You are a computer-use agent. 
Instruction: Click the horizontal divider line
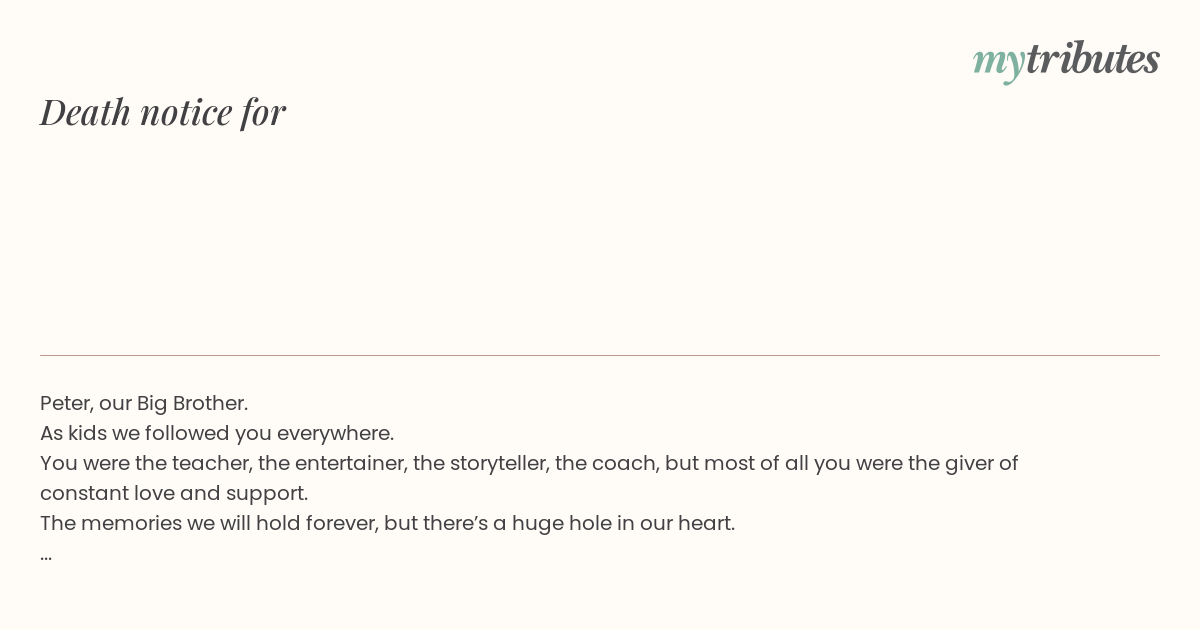tap(600, 355)
